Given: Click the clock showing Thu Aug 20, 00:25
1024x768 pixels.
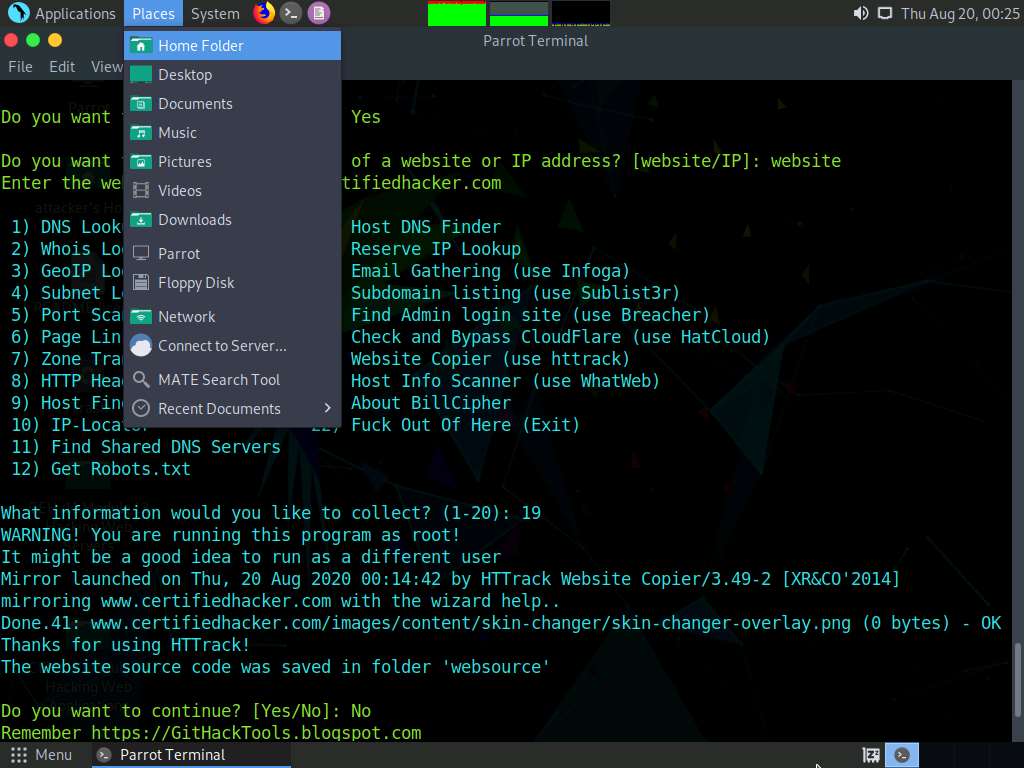Looking at the screenshot, I should click(x=960, y=13).
